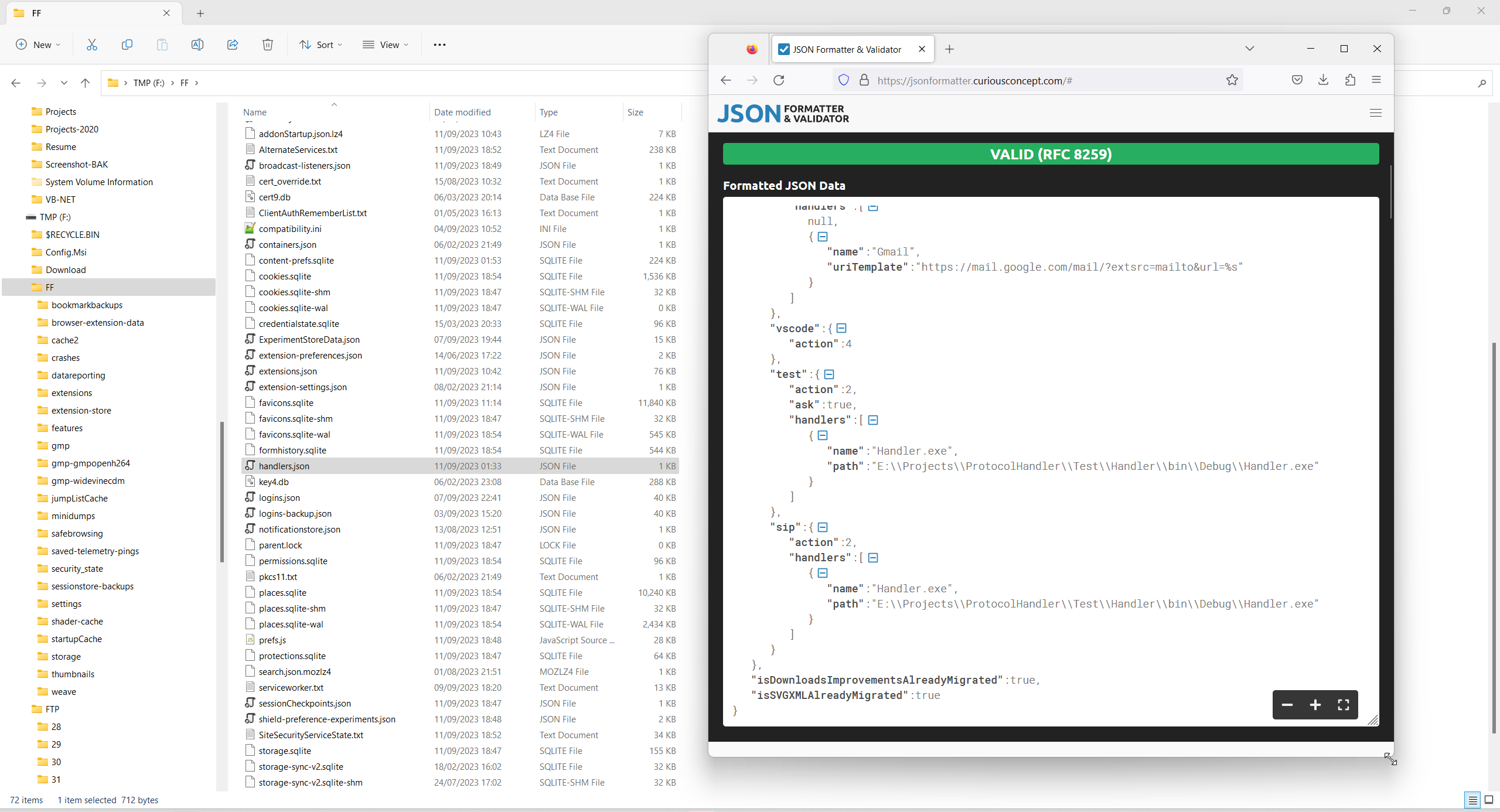
Task: Click the Cut scissors icon
Action: [x=92, y=45]
